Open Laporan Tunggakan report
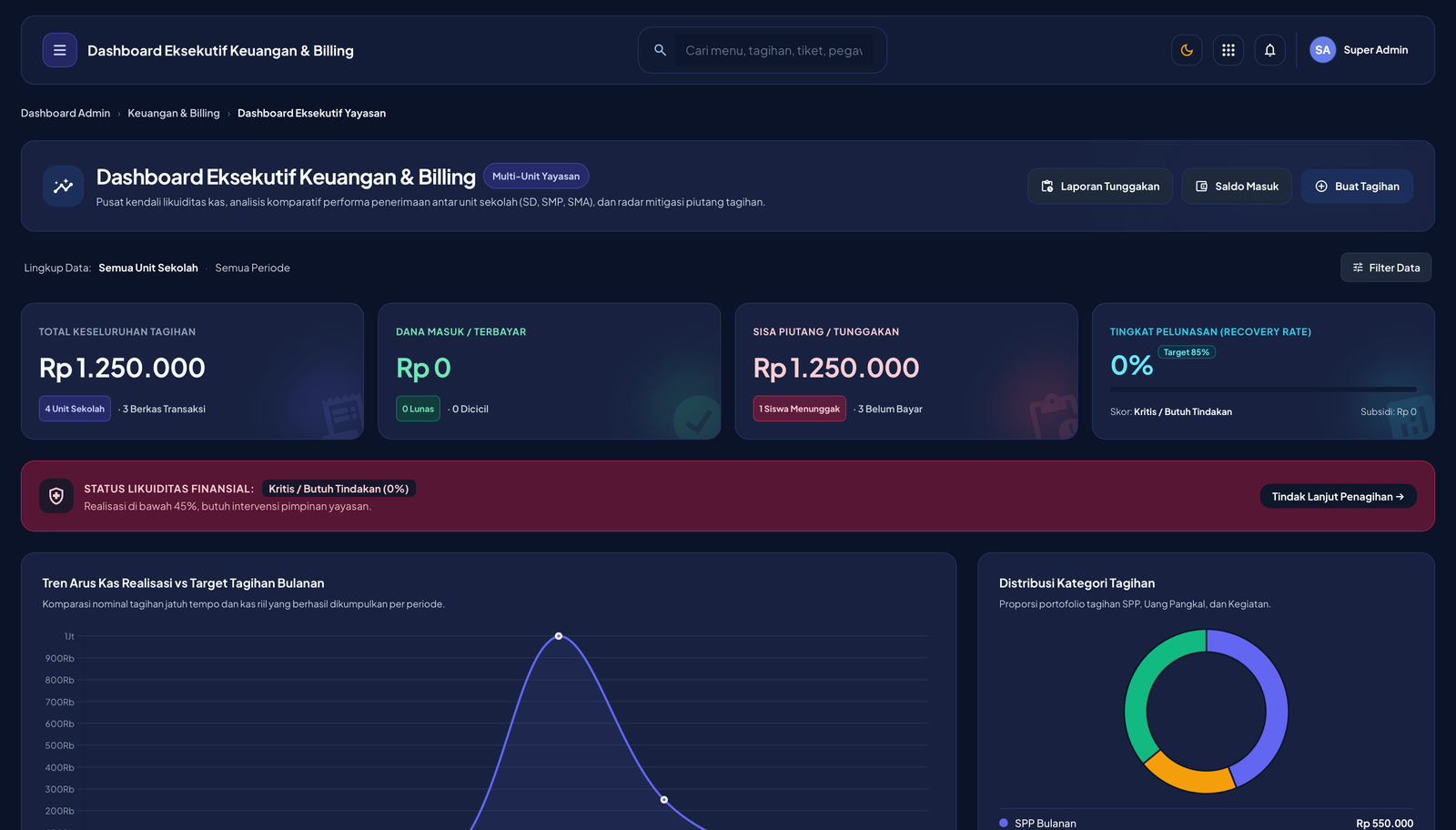Viewport: 1456px width, 830px height. tap(1100, 186)
